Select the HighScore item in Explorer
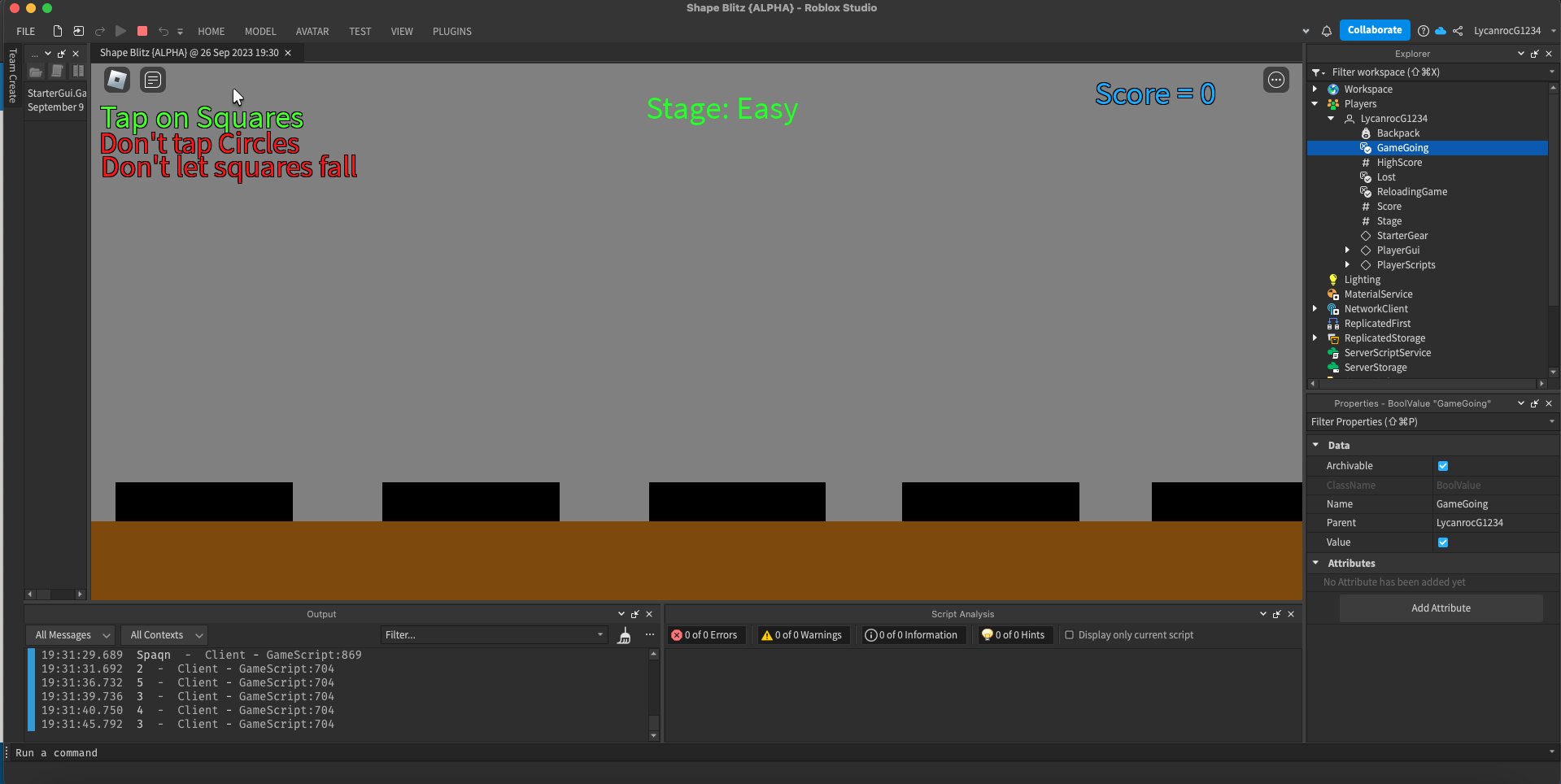 (x=1399, y=163)
